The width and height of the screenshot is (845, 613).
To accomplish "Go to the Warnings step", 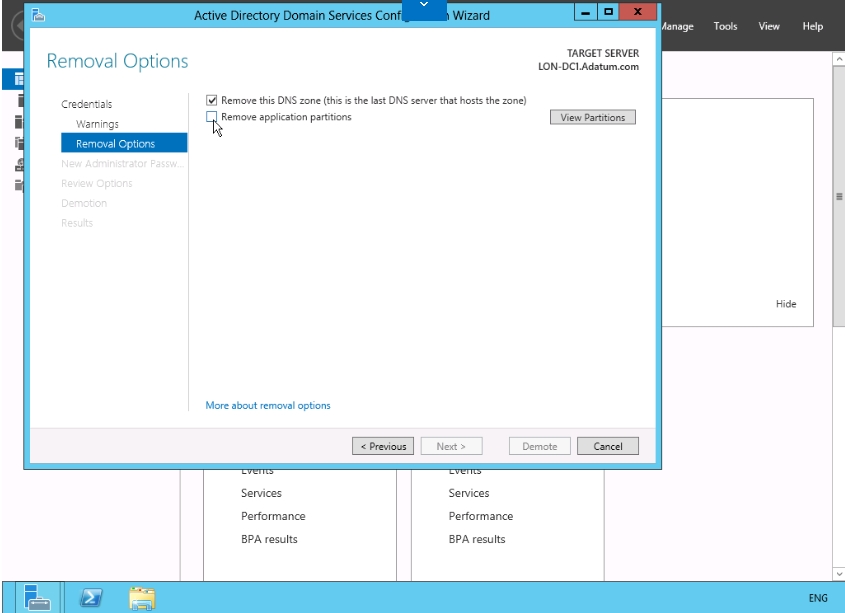I will coord(97,124).
